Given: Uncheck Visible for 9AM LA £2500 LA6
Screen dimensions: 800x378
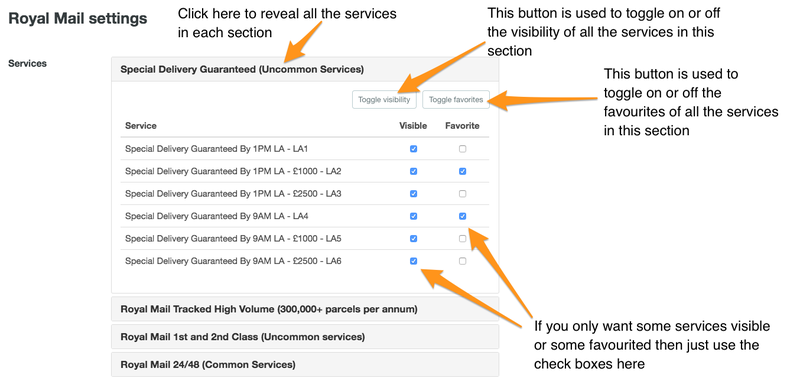Looking at the screenshot, I should pyautogui.click(x=413, y=261).
